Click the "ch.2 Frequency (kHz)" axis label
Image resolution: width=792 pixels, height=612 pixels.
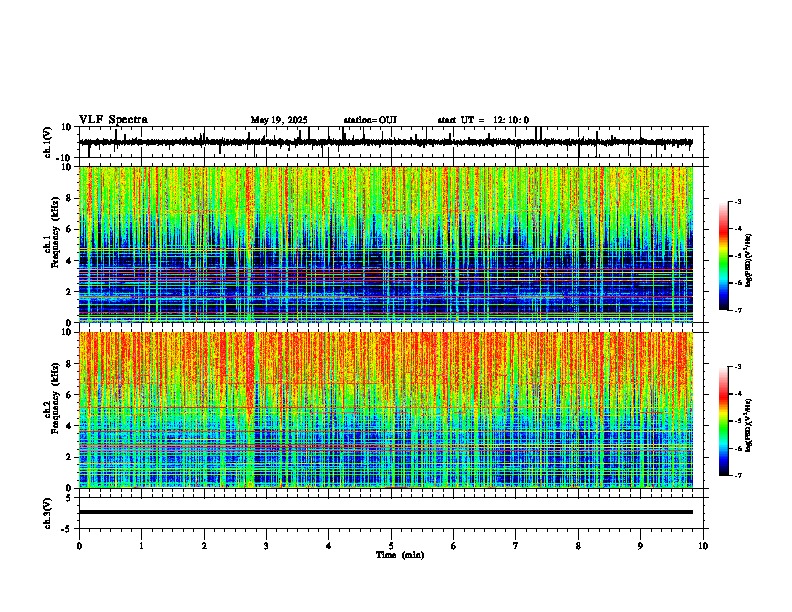pyautogui.click(x=52, y=398)
